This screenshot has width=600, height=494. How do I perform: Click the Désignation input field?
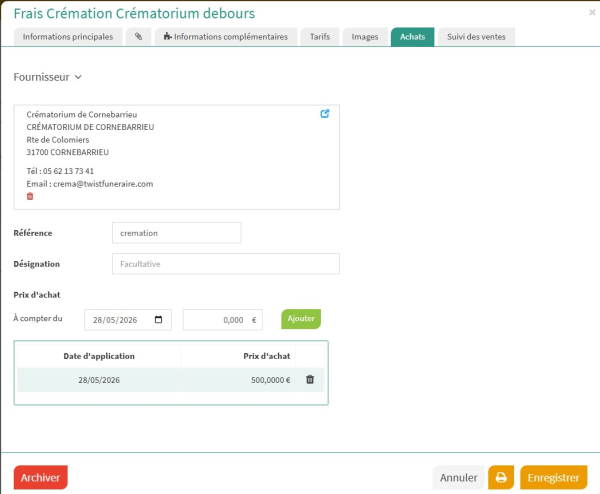(226, 264)
